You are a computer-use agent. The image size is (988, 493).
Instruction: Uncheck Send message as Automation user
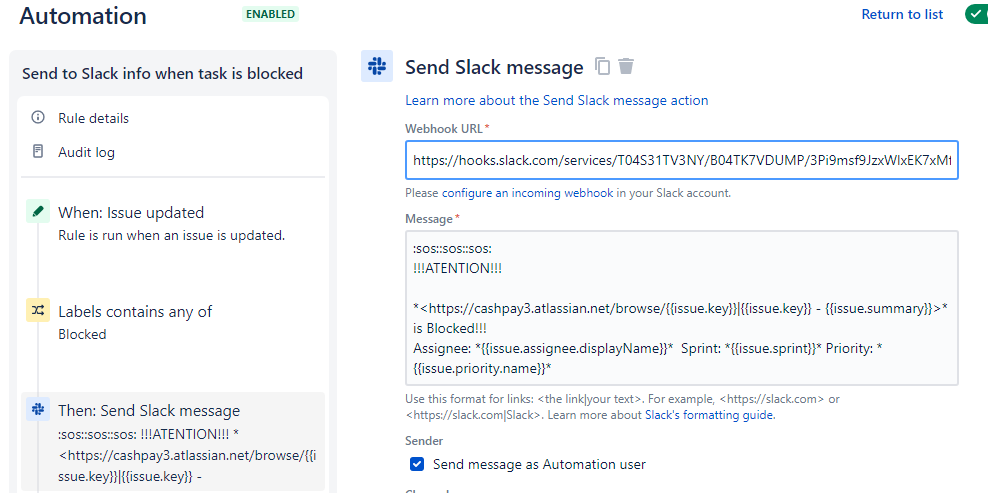click(418, 464)
